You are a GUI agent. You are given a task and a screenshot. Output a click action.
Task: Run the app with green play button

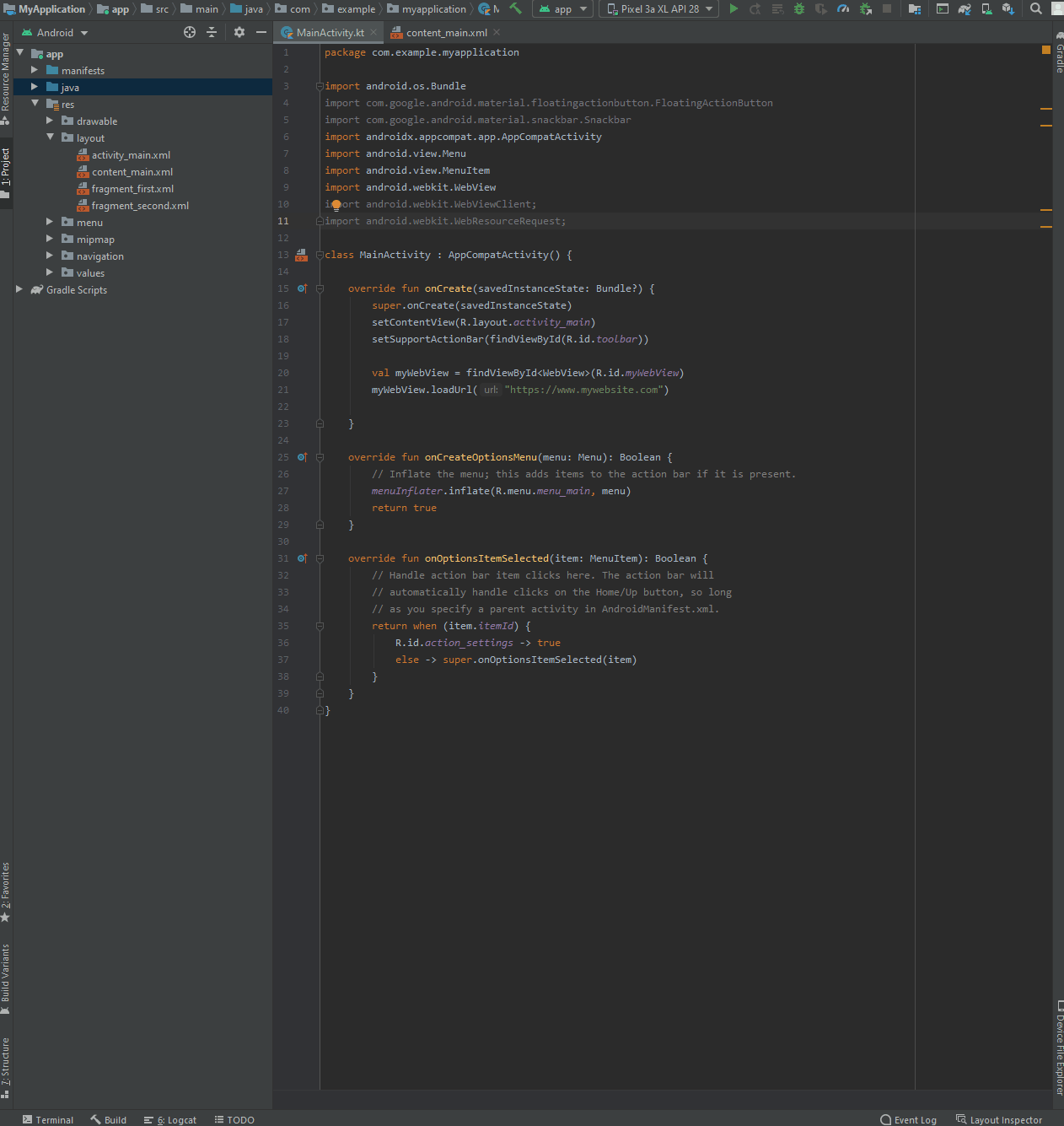(x=734, y=8)
